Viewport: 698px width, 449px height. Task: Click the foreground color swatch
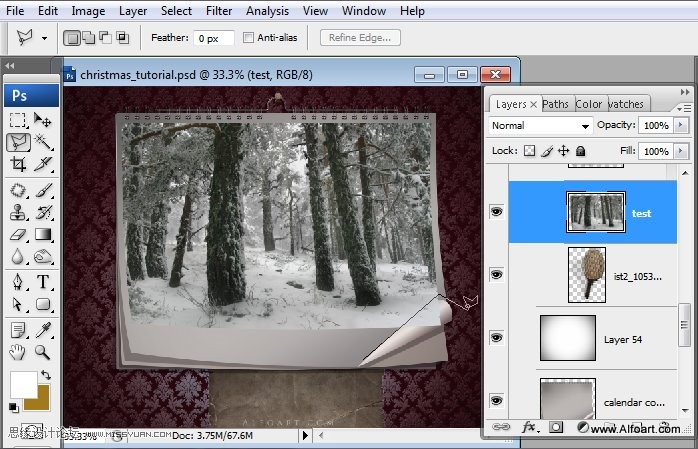[x=23, y=385]
